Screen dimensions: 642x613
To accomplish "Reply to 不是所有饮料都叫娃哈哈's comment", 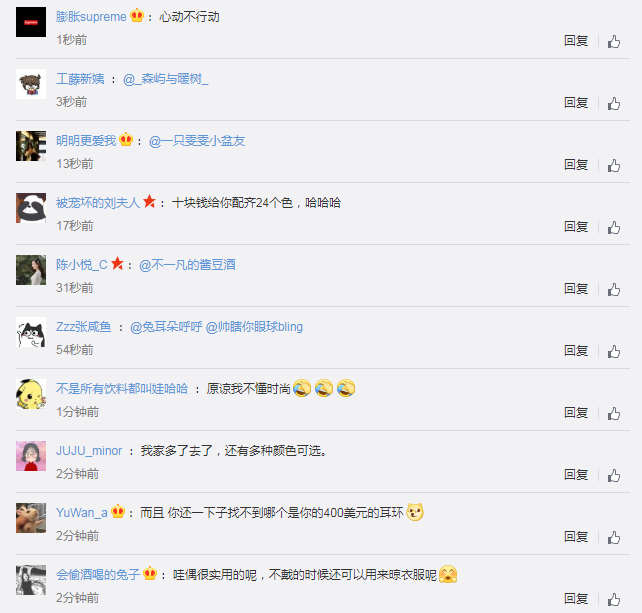I will pos(576,413).
